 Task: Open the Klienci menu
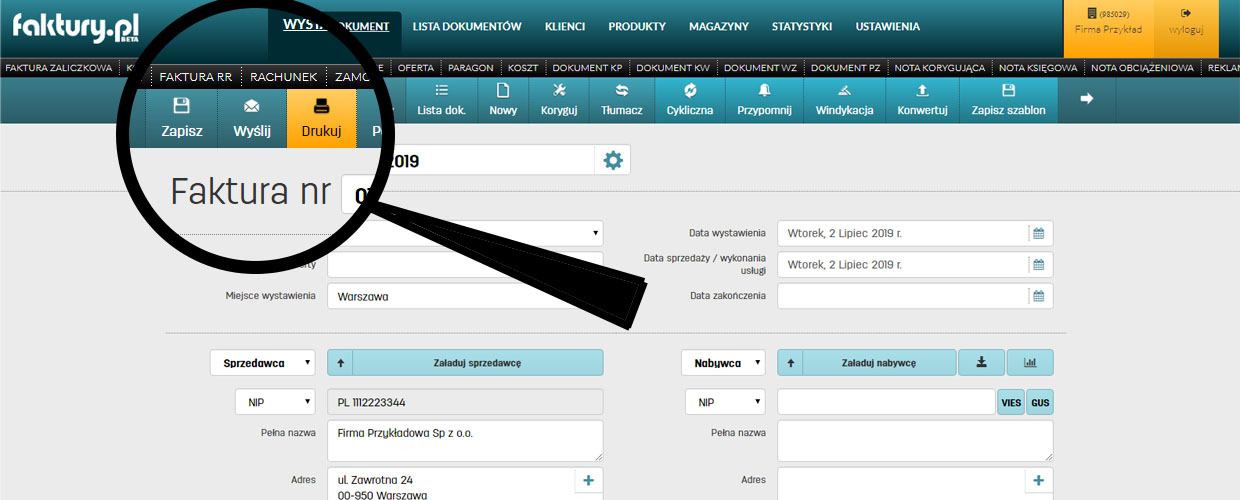pyautogui.click(x=565, y=27)
